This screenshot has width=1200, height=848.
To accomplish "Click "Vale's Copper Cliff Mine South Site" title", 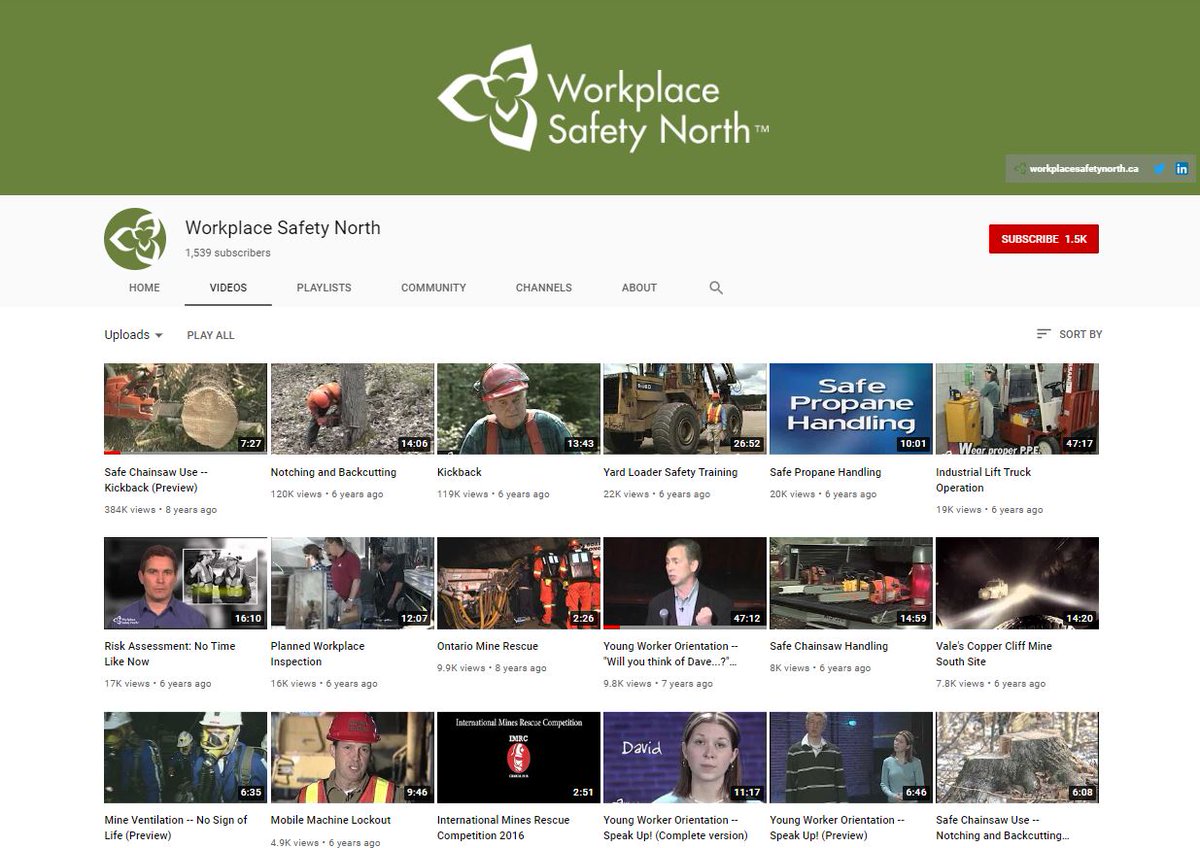I will click(994, 654).
